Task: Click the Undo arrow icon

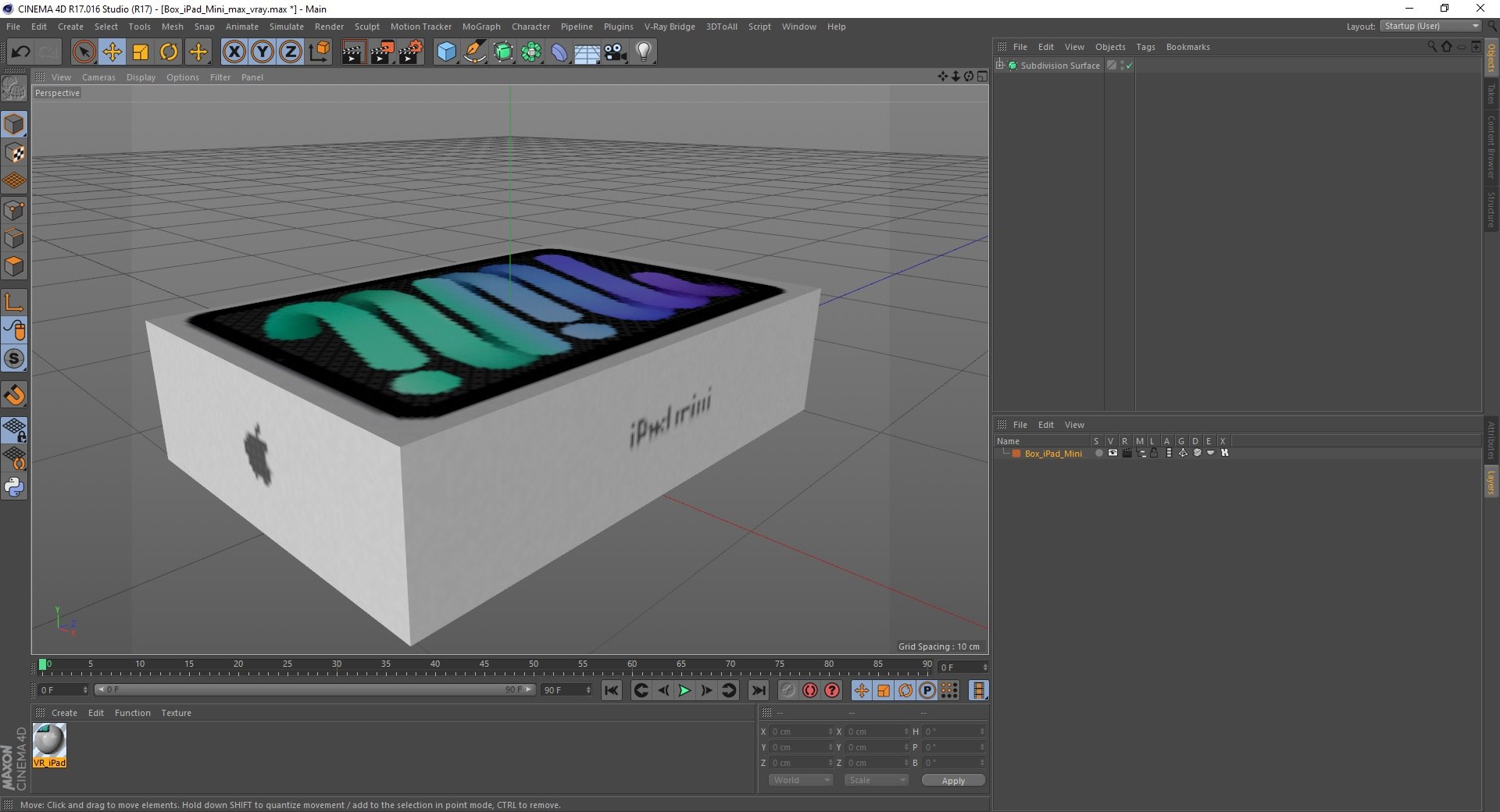Action: (x=20, y=52)
